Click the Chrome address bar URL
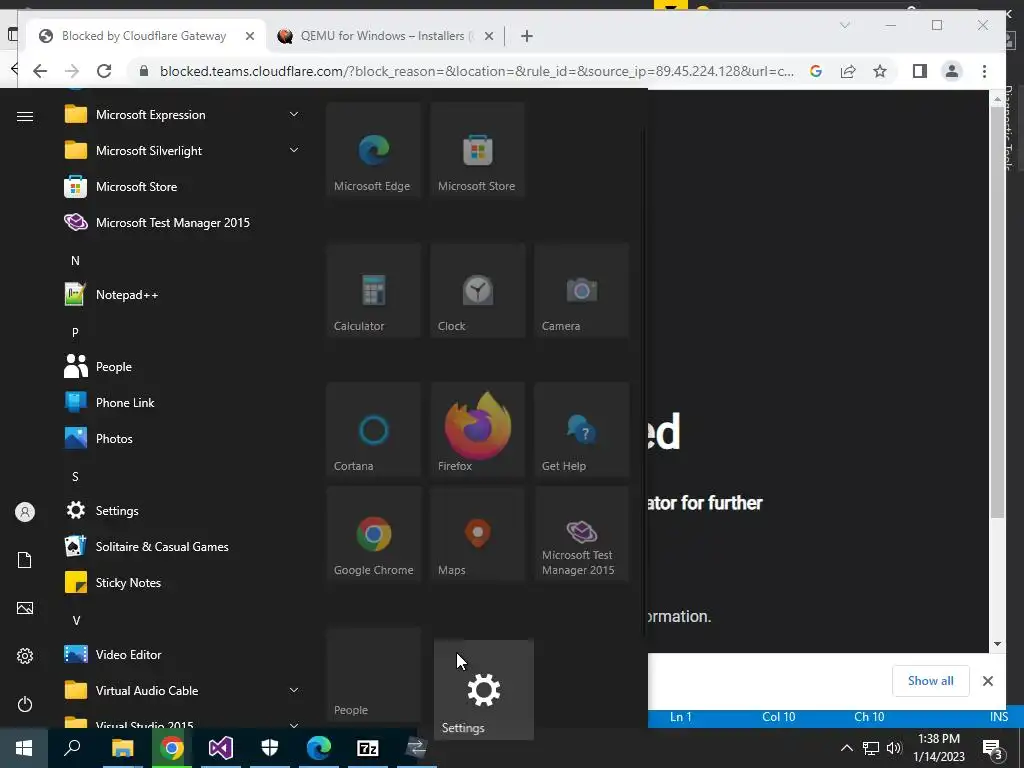This screenshot has width=1024, height=768. 477,71
